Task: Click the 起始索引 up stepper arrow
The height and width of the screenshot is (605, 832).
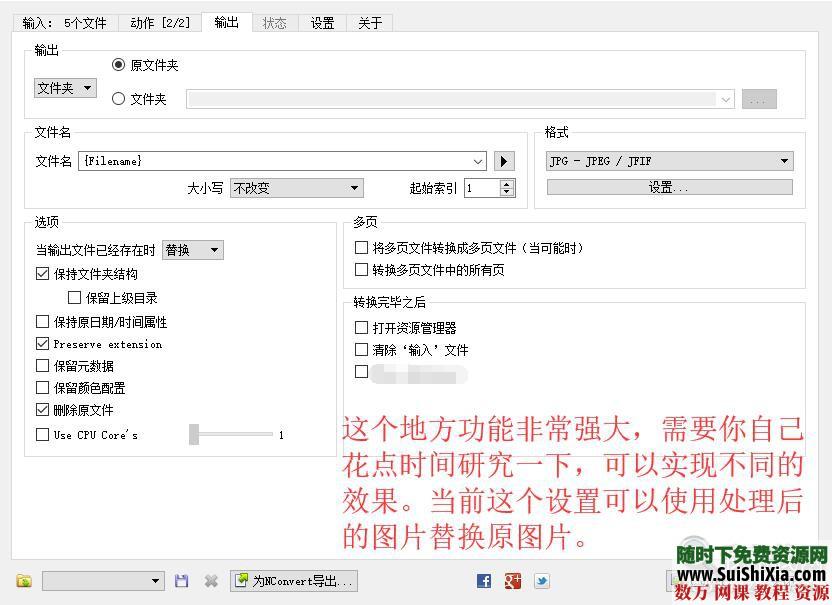Action: (508, 184)
